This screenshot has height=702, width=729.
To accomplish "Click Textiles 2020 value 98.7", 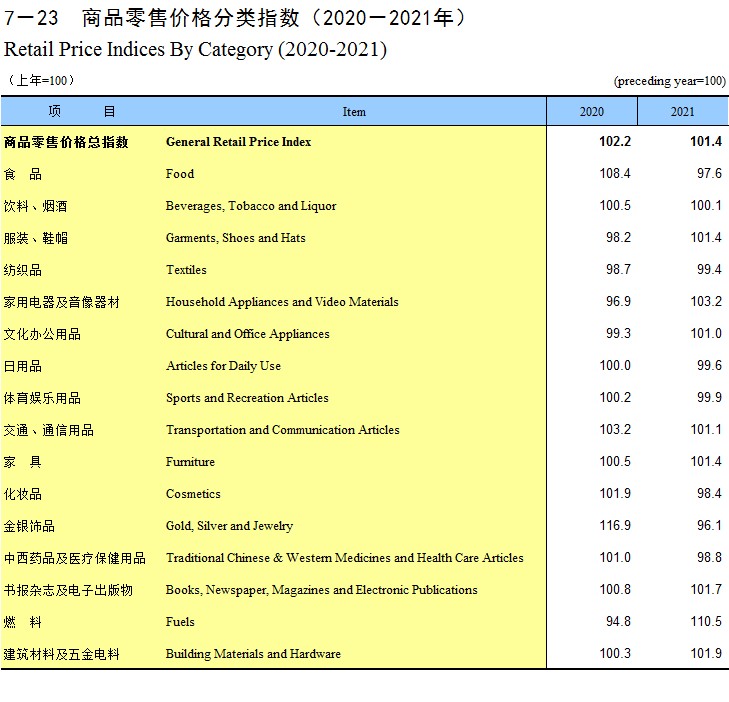I will pyautogui.click(x=618, y=270).
